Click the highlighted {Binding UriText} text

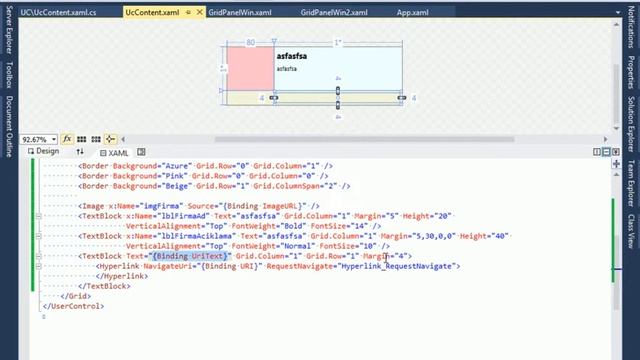click(x=190, y=256)
